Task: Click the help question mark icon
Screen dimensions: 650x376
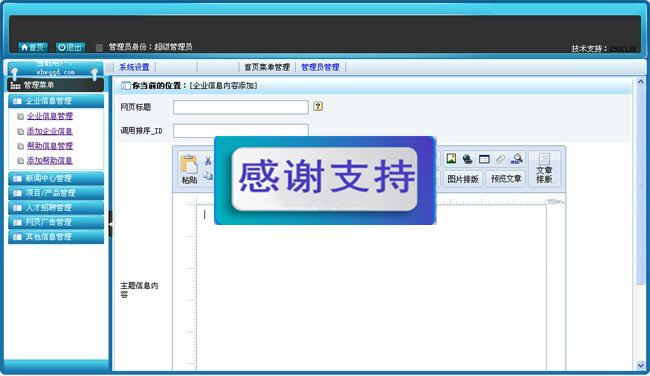Action: tap(318, 106)
